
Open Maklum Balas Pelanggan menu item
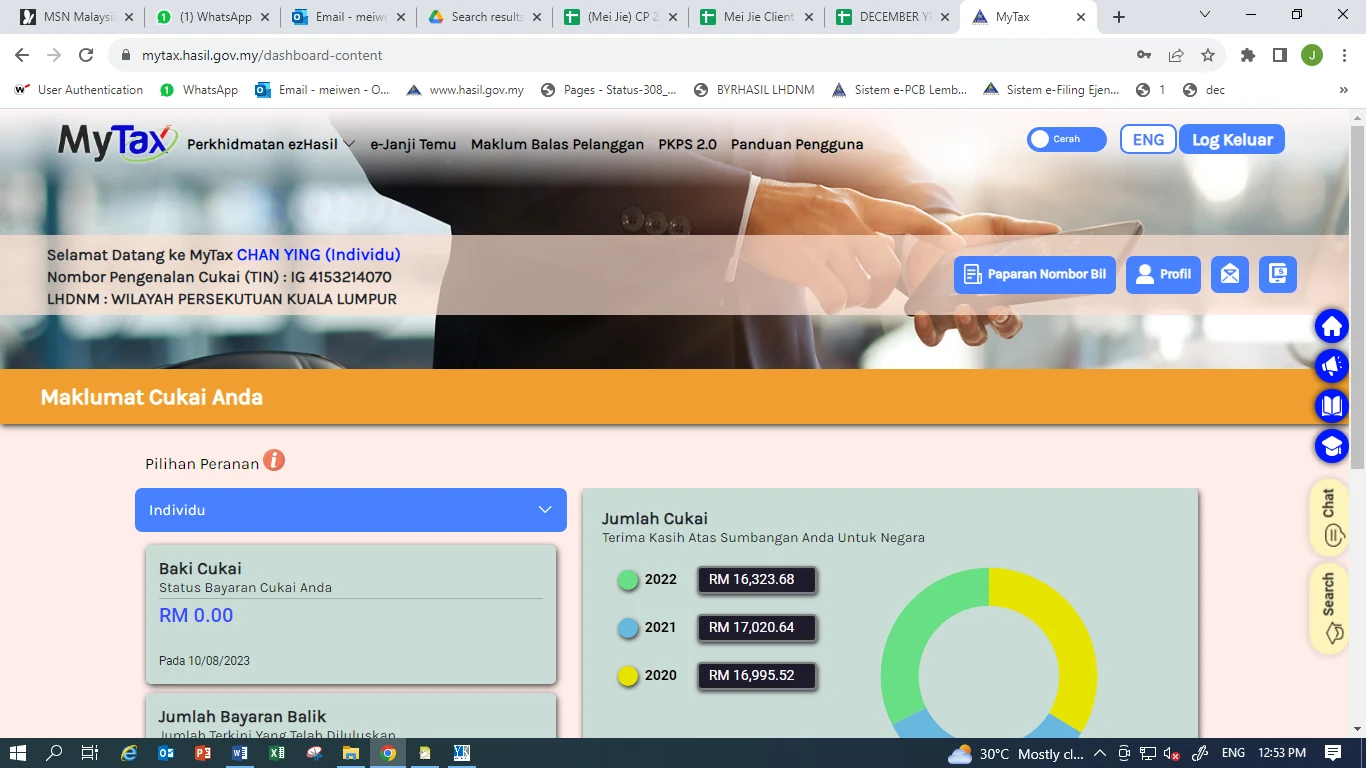point(557,144)
